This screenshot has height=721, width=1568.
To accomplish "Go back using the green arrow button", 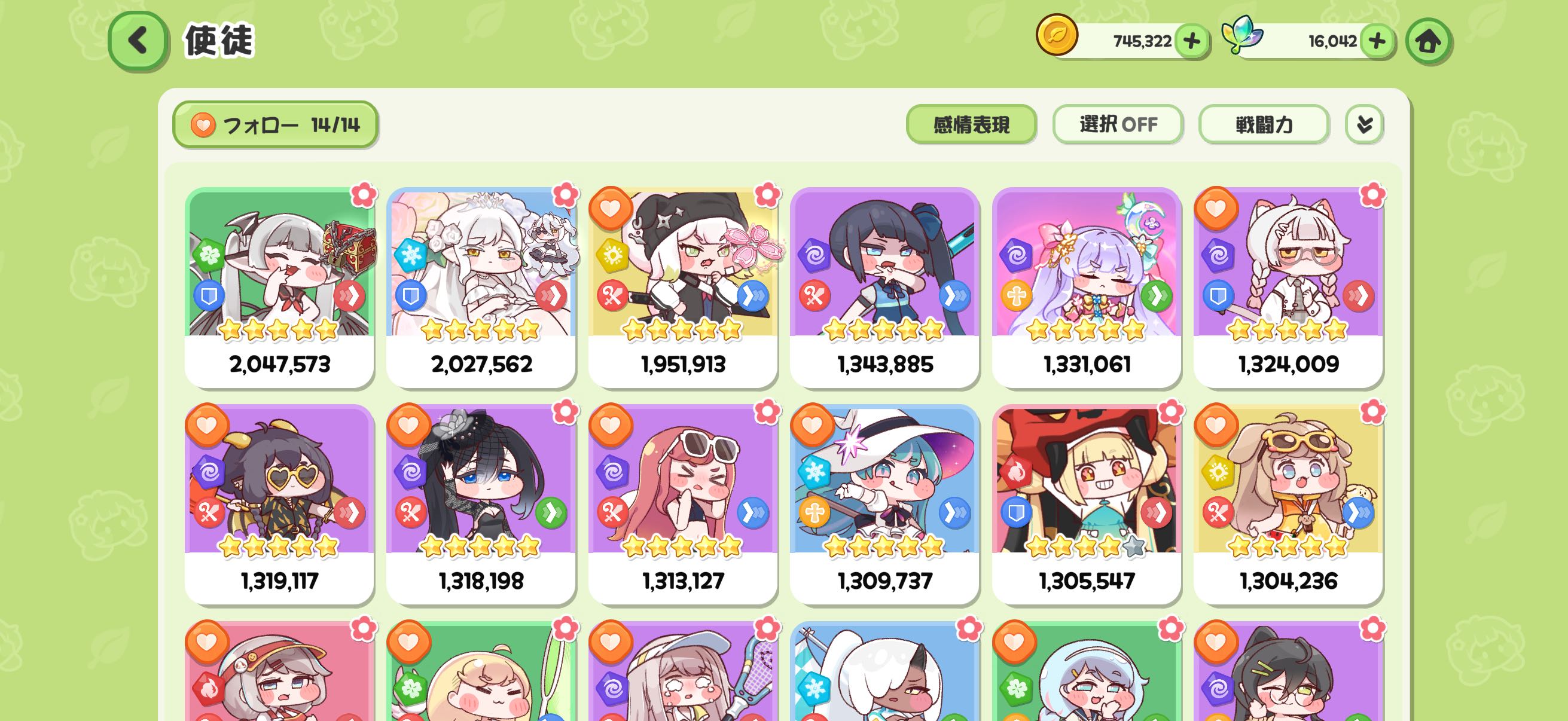I will tap(138, 41).
